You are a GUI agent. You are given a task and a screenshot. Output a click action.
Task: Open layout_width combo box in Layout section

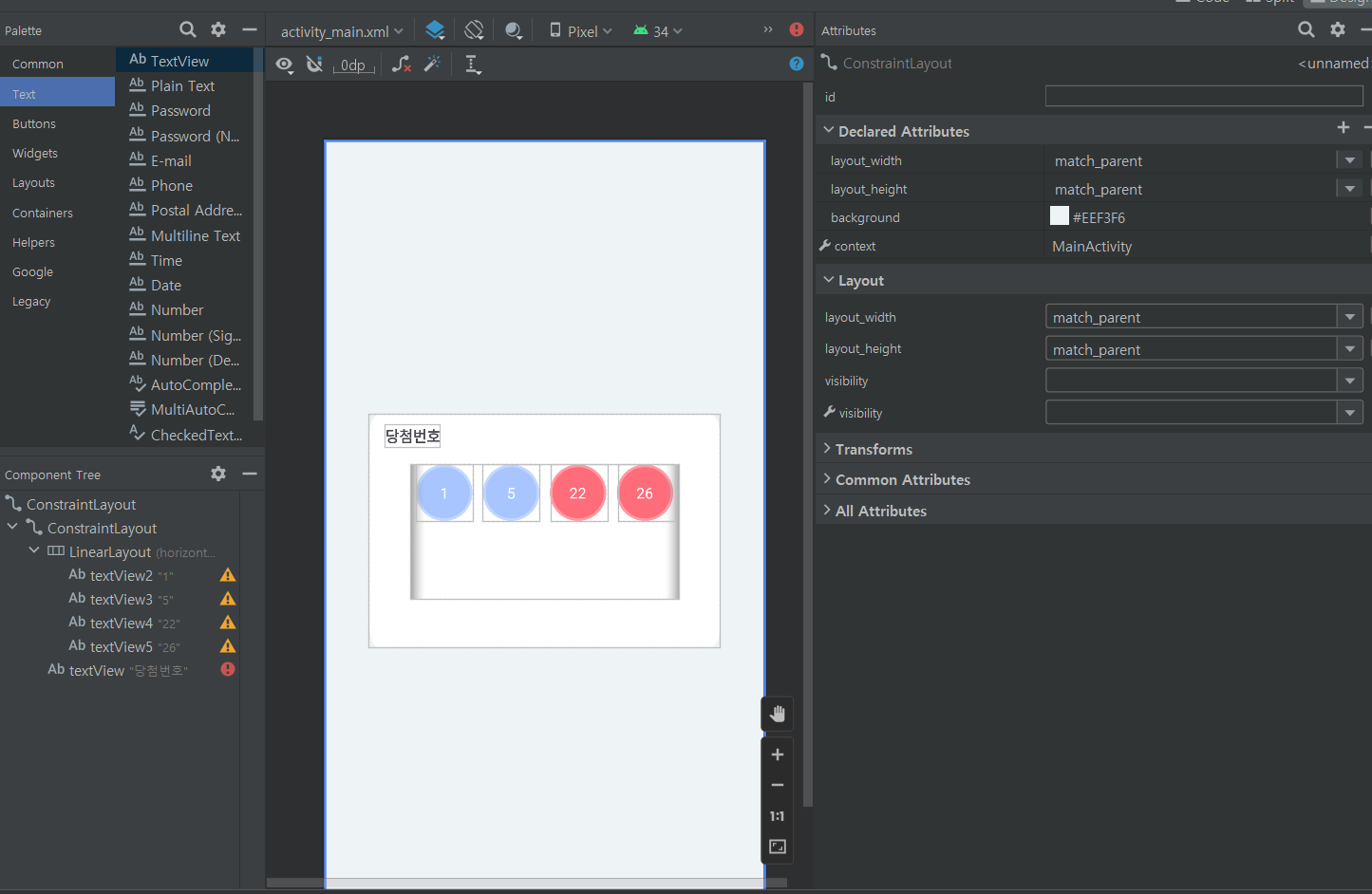1204,317
